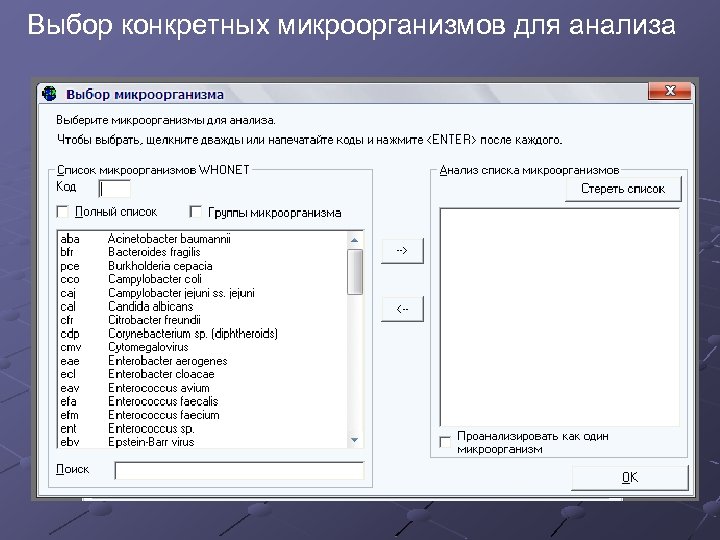This screenshot has height=540, width=720.
Task: Select Campylobacter coli entry
Action: coord(202,279)
